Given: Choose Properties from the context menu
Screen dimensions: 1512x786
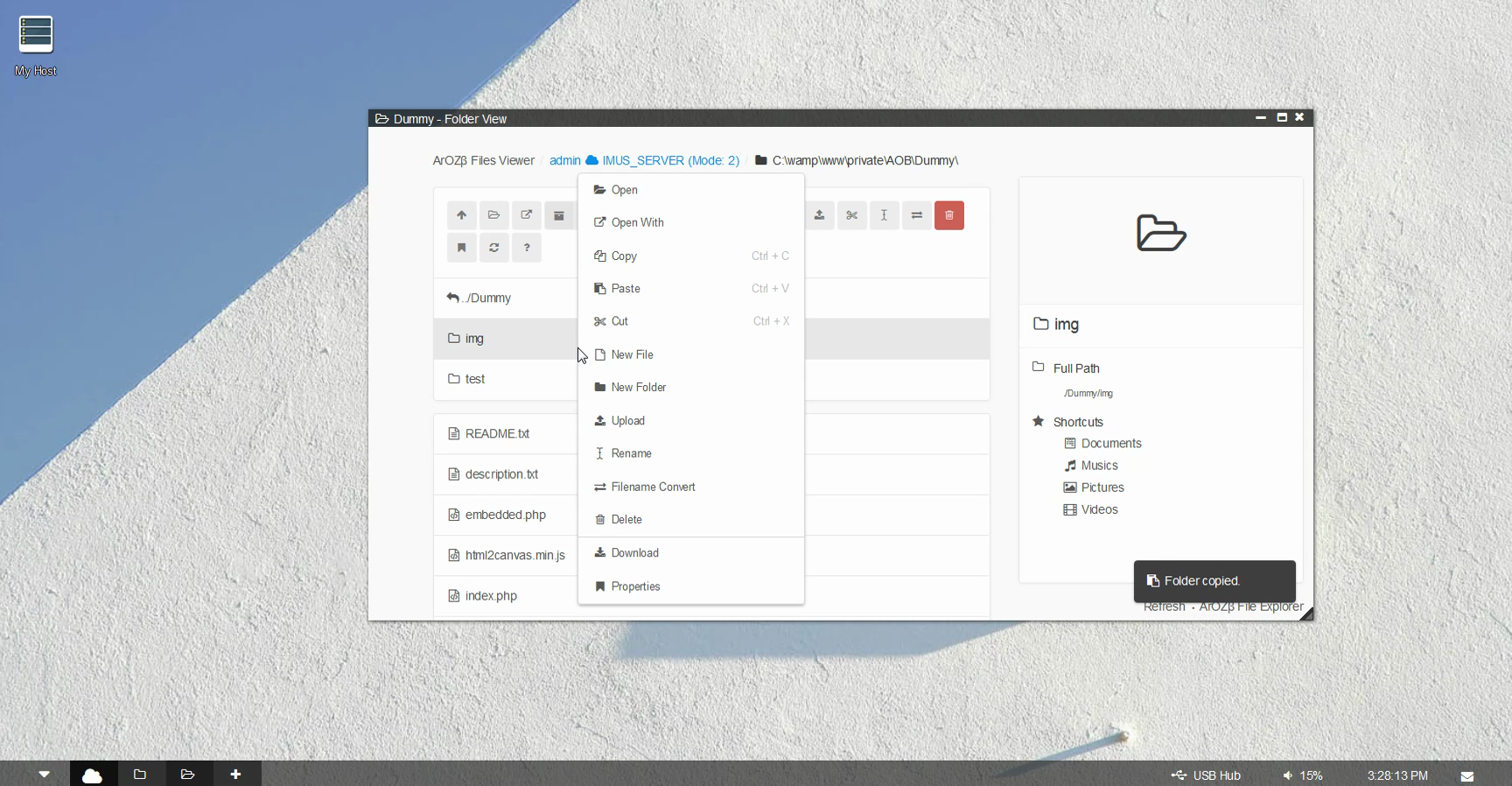Looking at the screenshot, I should 635,586.
